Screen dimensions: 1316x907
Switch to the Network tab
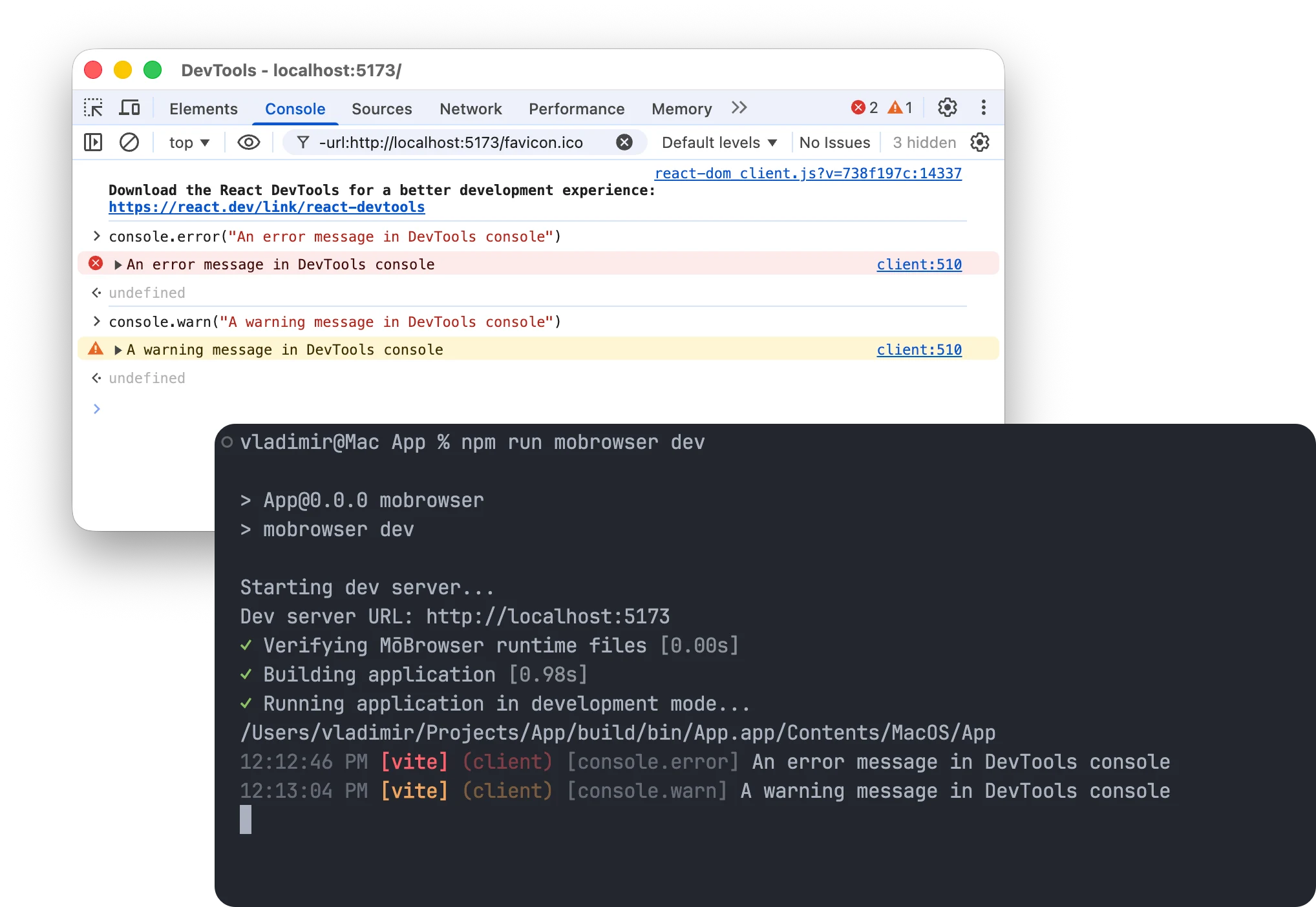pos(471,109)
